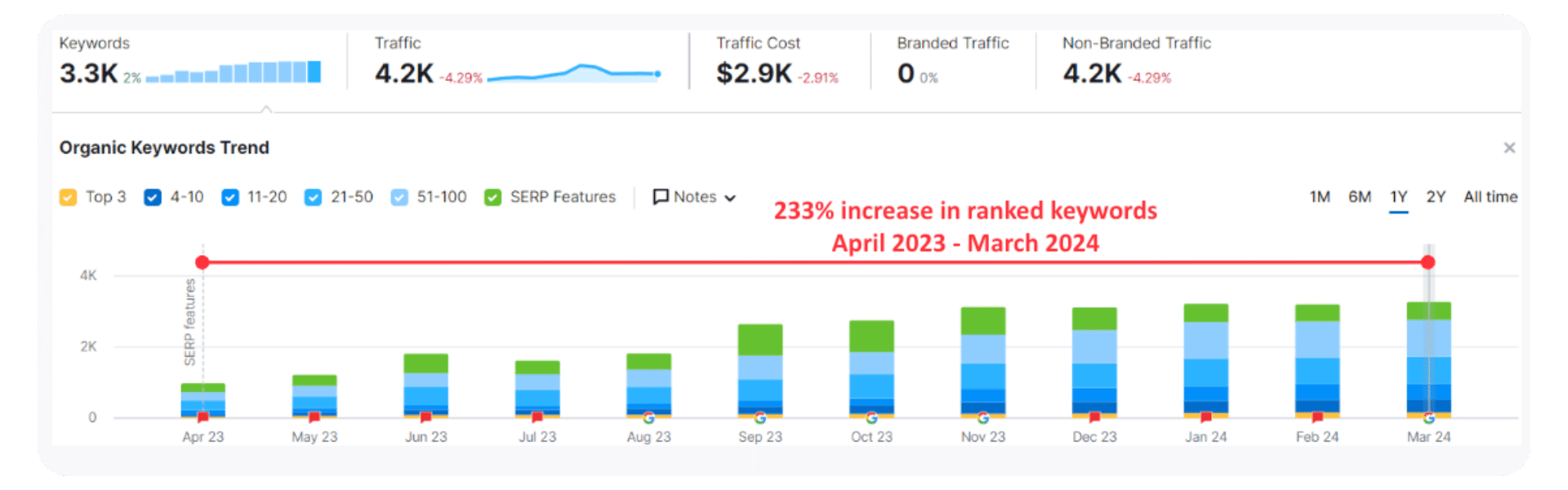Click the Google update icon at Oct 23
1568x490 pixels.
click(x=871, y=418)
